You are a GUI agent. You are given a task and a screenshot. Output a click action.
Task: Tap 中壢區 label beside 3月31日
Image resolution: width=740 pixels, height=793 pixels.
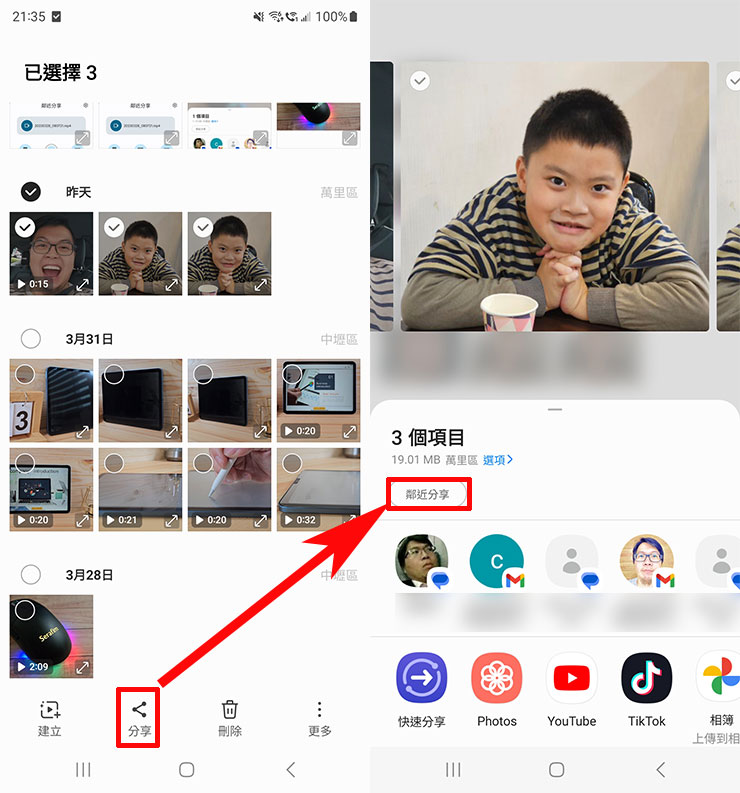pyautogui.click(x=339, y=339)
